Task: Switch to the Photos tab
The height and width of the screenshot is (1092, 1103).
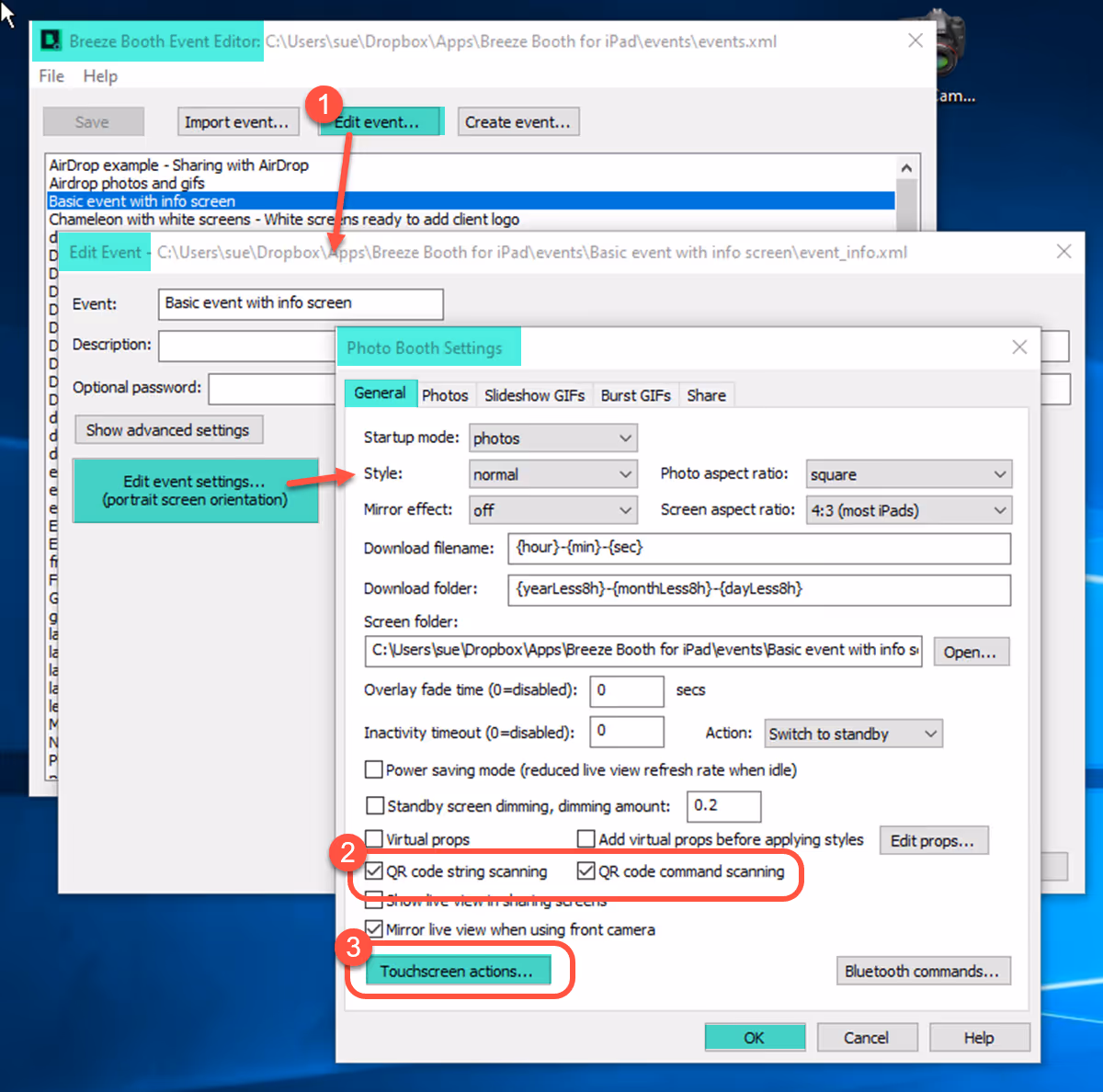Action: (x=445, y=395)
